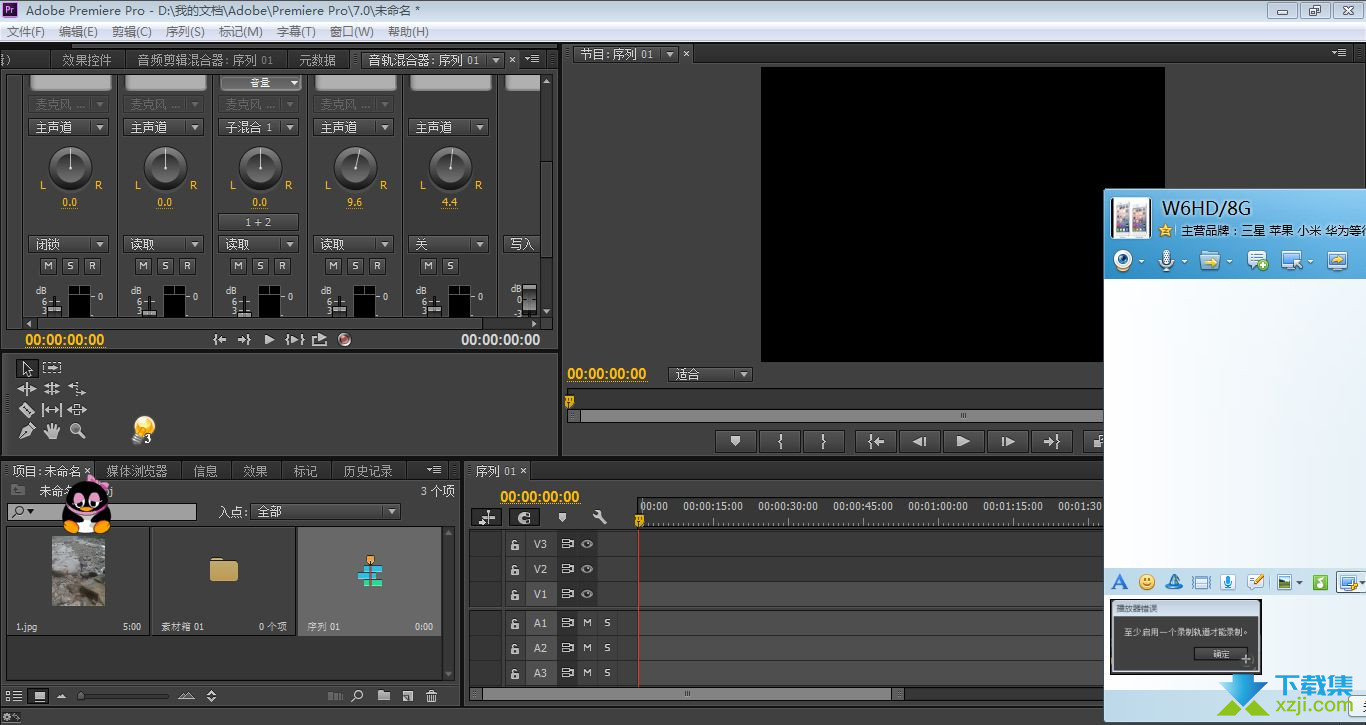The height and width of the screenshot is (725, 1366).
Task: Switch project panel to list view
Action: [x=15, y=696]
